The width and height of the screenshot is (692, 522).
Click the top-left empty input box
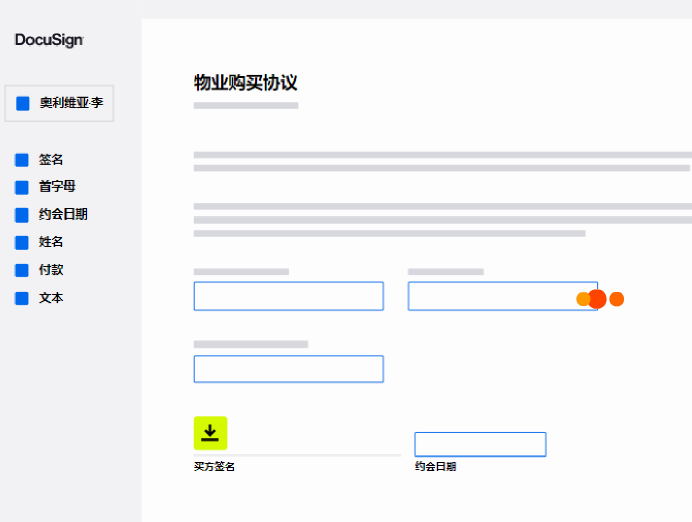(x=288, y=296)
